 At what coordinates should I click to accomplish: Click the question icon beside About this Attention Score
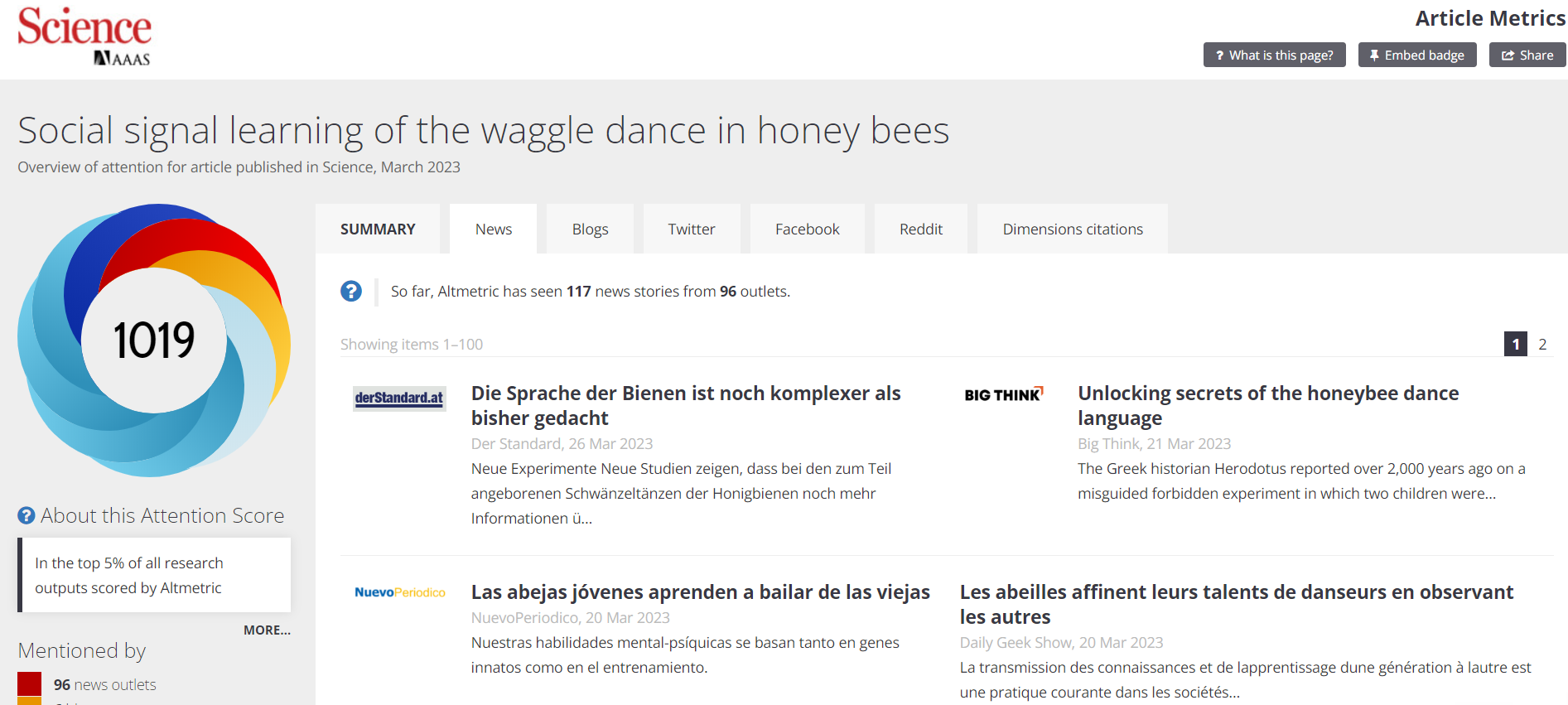27,516
